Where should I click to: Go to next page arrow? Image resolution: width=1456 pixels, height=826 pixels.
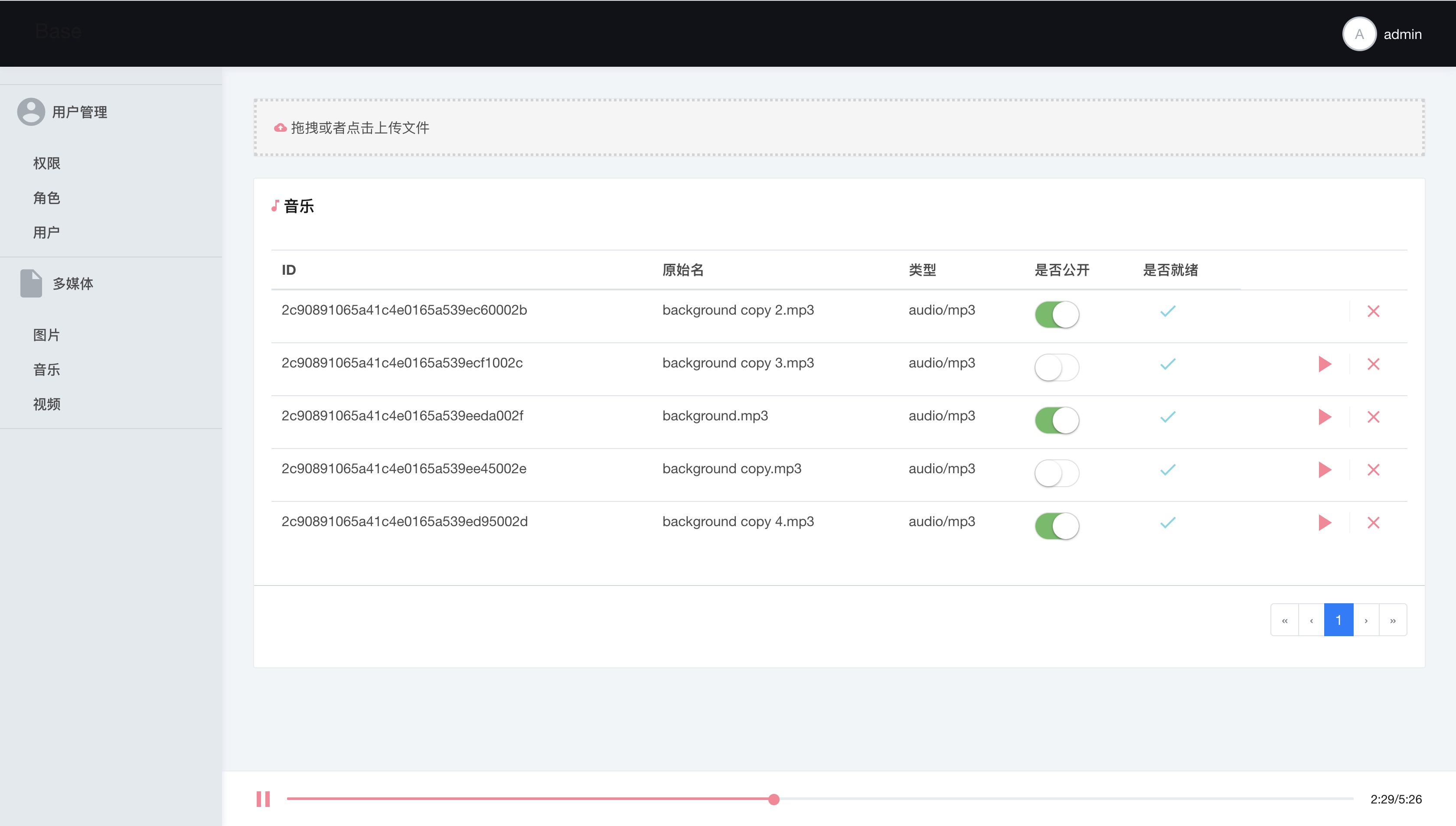[1366, 620]
